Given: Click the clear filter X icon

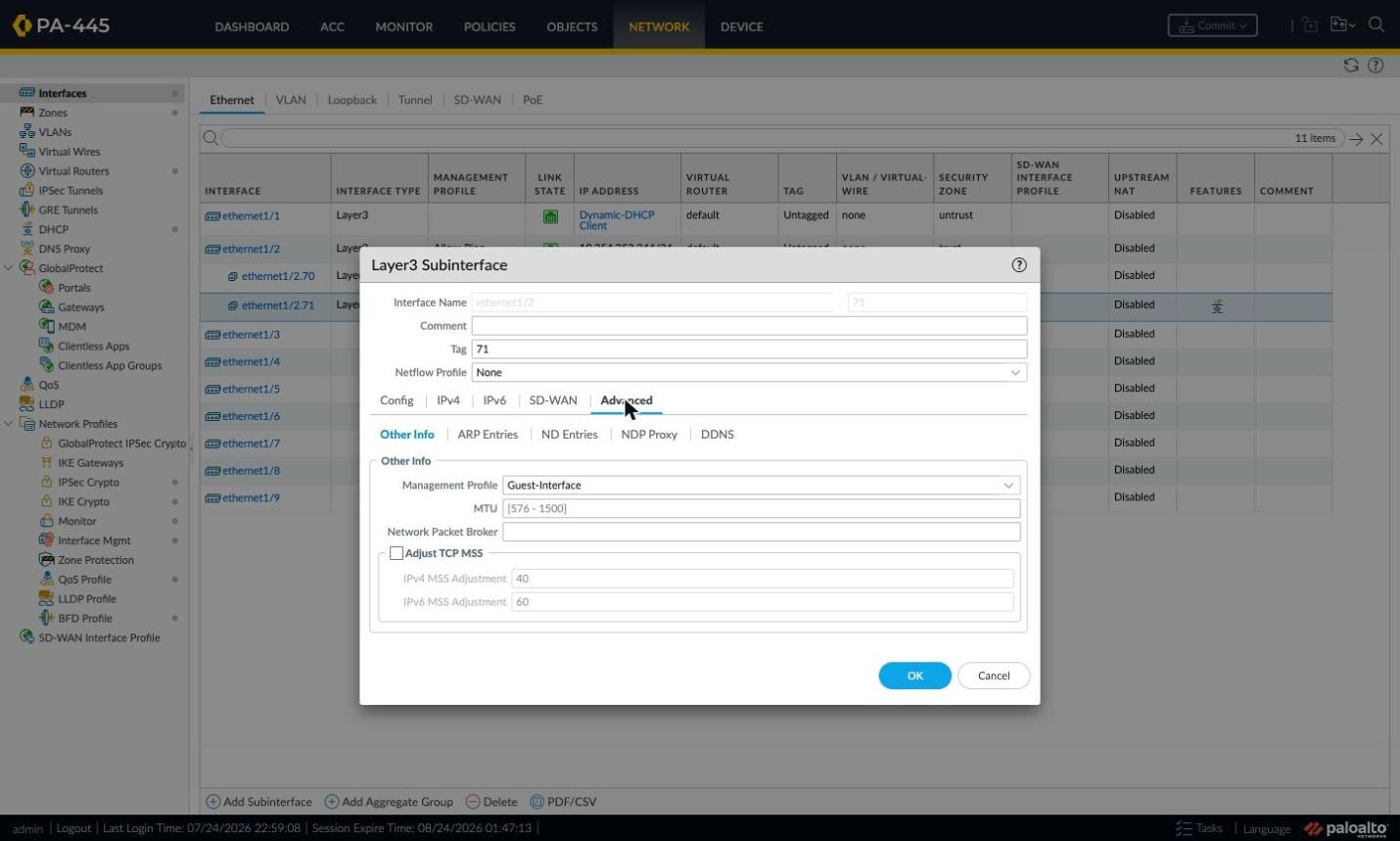Looking at the screenshot, I should [x=1377, y=139].
